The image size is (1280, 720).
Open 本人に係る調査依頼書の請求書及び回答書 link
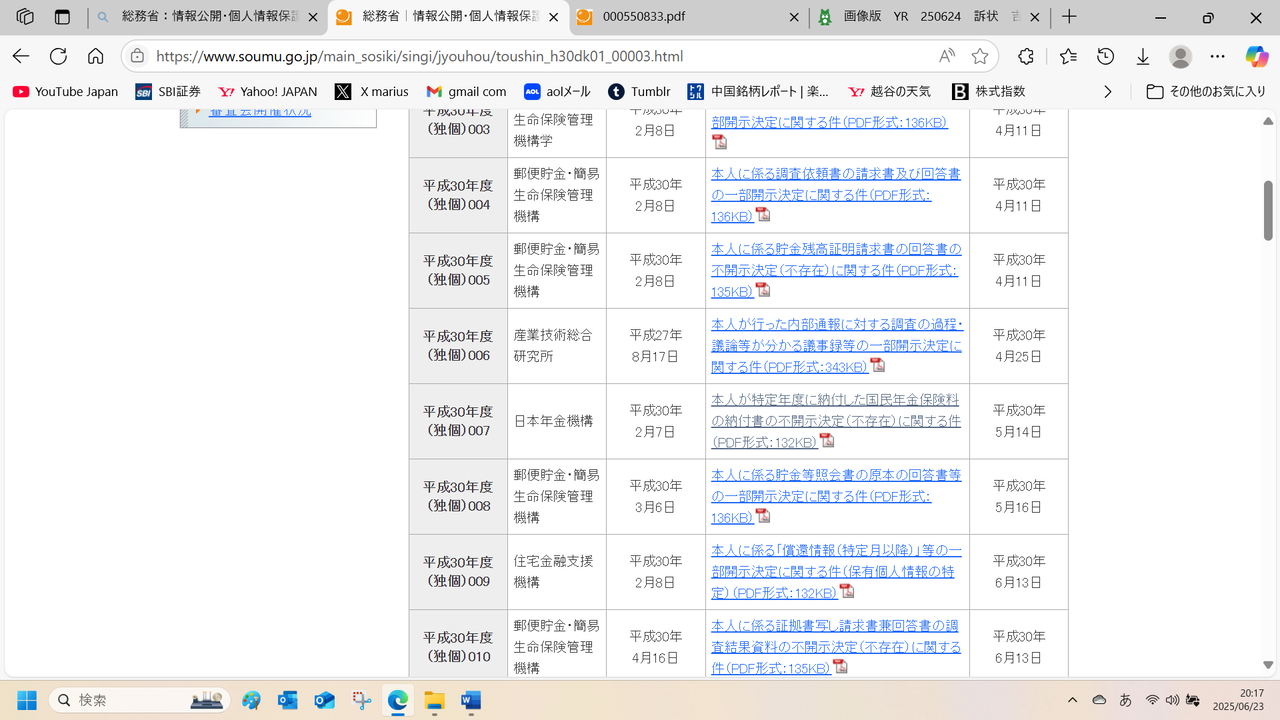[x=836, y=195]
